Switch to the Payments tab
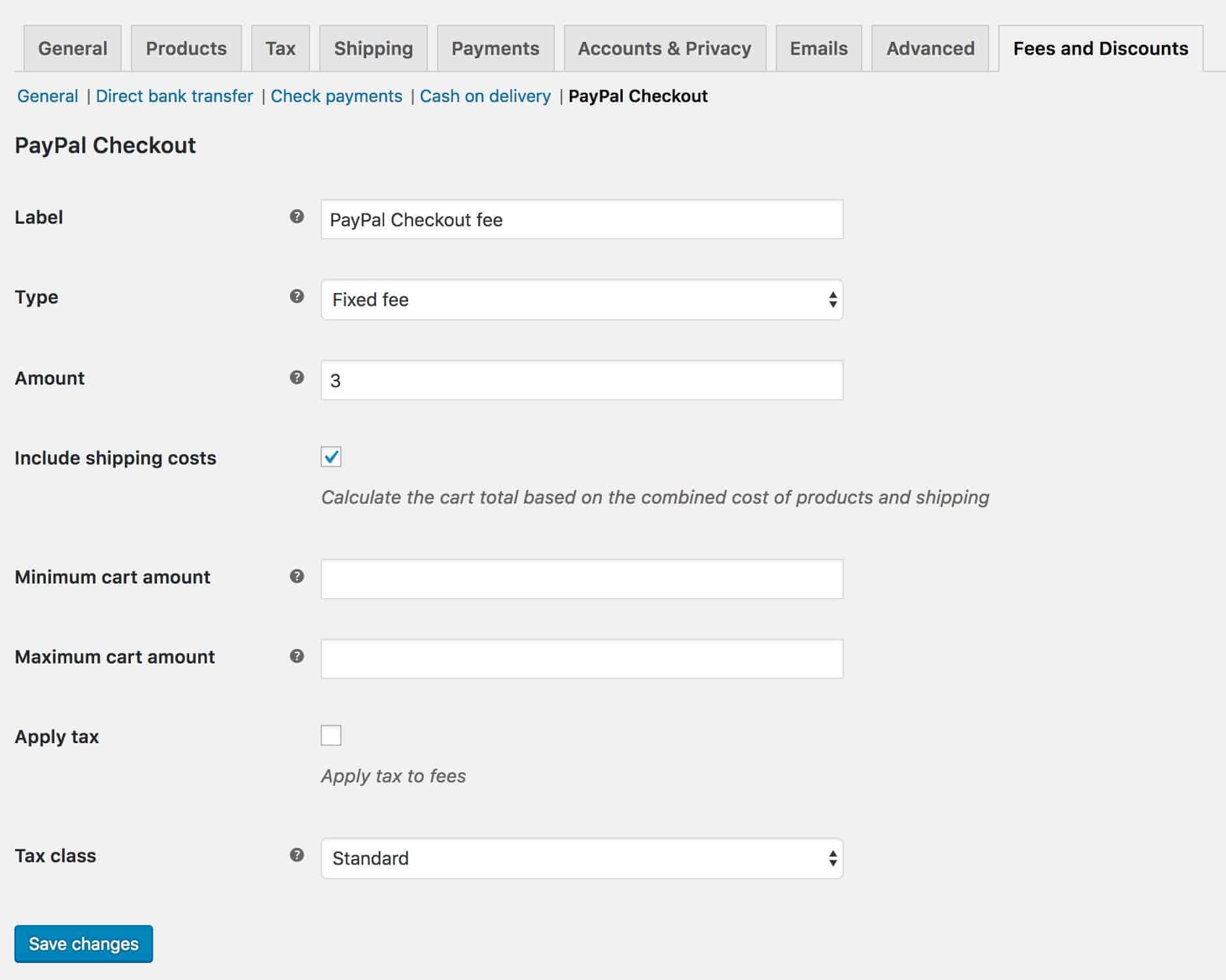The width and height of the screenshot is (1226, 980). pos(495,48)
